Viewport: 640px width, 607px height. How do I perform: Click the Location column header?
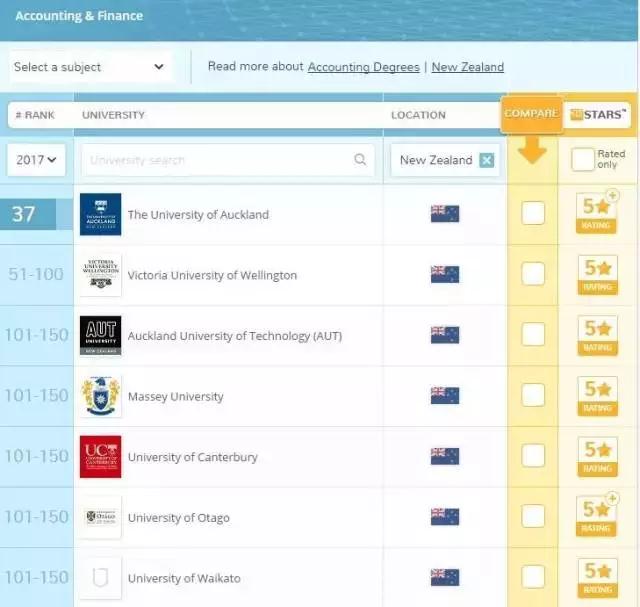418,115
